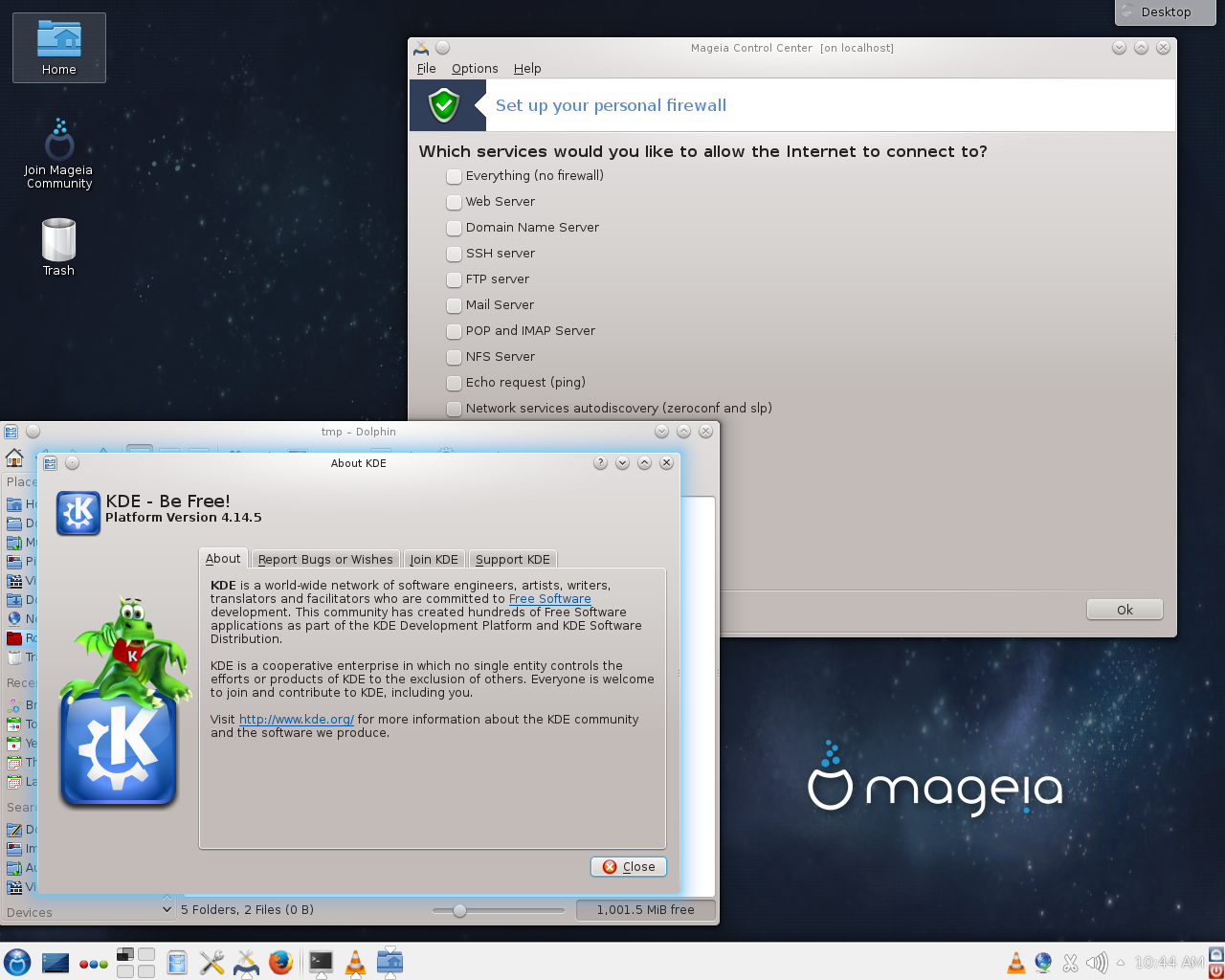The image size is (1225, 980).
Task: Close the About KDE dialog with Close button
Action: tap(629, 867)
